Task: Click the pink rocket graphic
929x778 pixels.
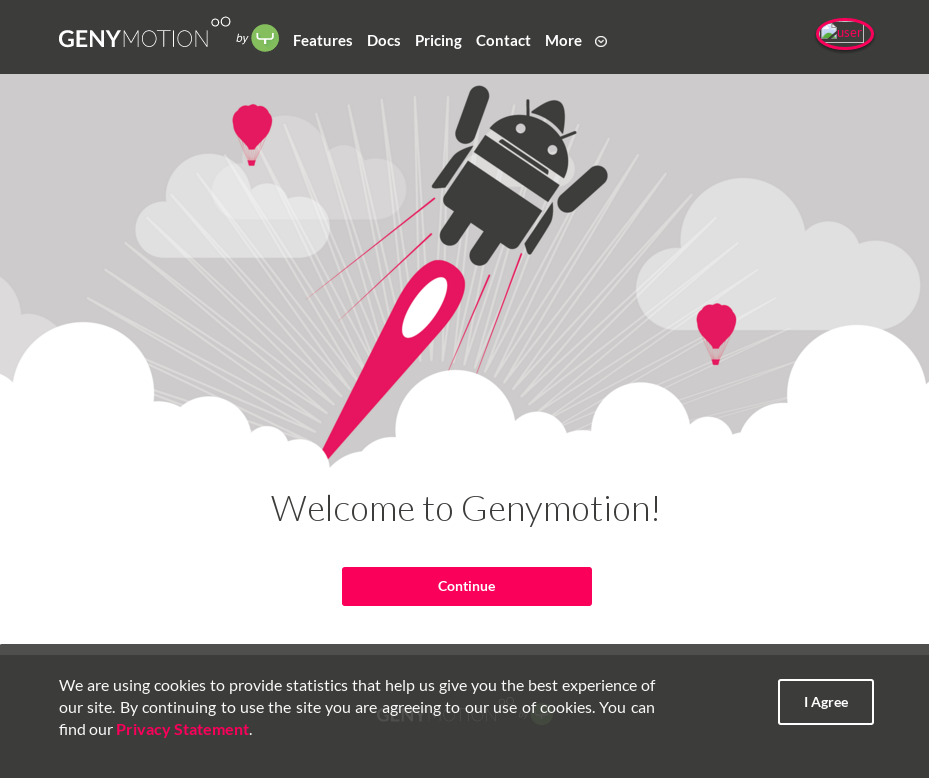Action: click(393, 358)
